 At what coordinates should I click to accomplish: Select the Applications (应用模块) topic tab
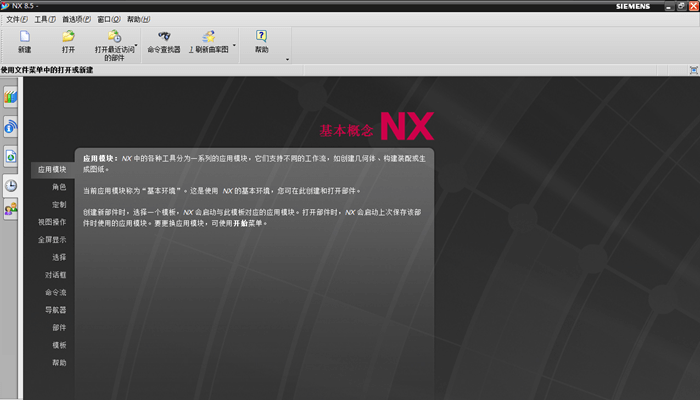click(52, 170)
